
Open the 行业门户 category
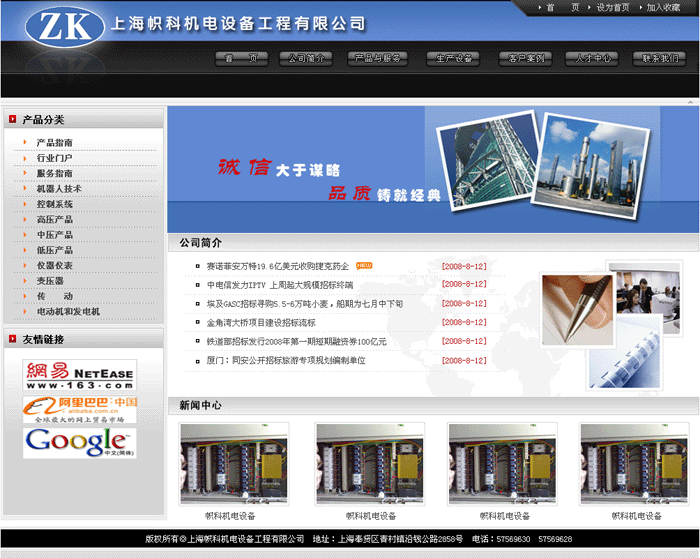[x=54, y=158]
